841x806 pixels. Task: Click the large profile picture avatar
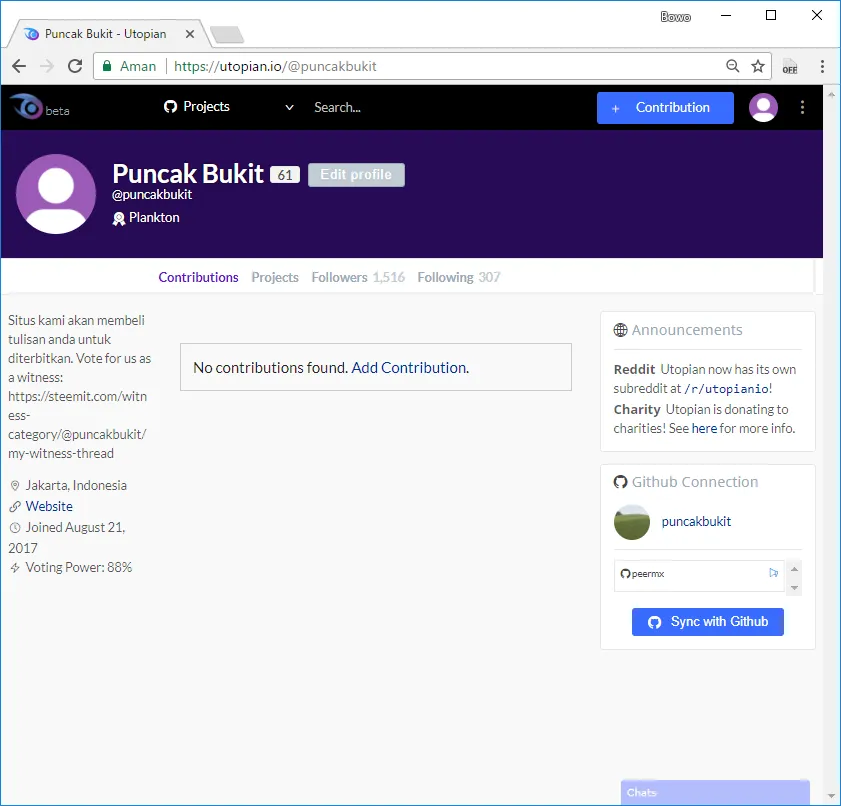pyautogui.click(x=56, y=194)
